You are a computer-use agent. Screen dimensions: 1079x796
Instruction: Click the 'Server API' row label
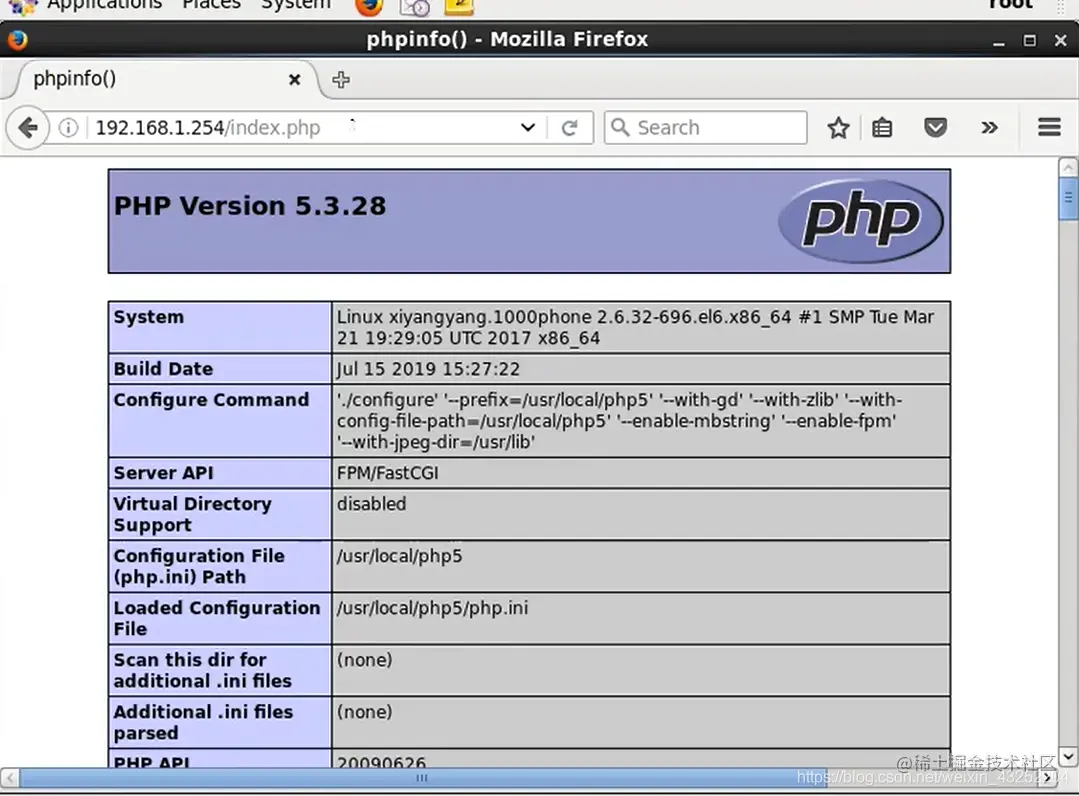click(163, 473)
